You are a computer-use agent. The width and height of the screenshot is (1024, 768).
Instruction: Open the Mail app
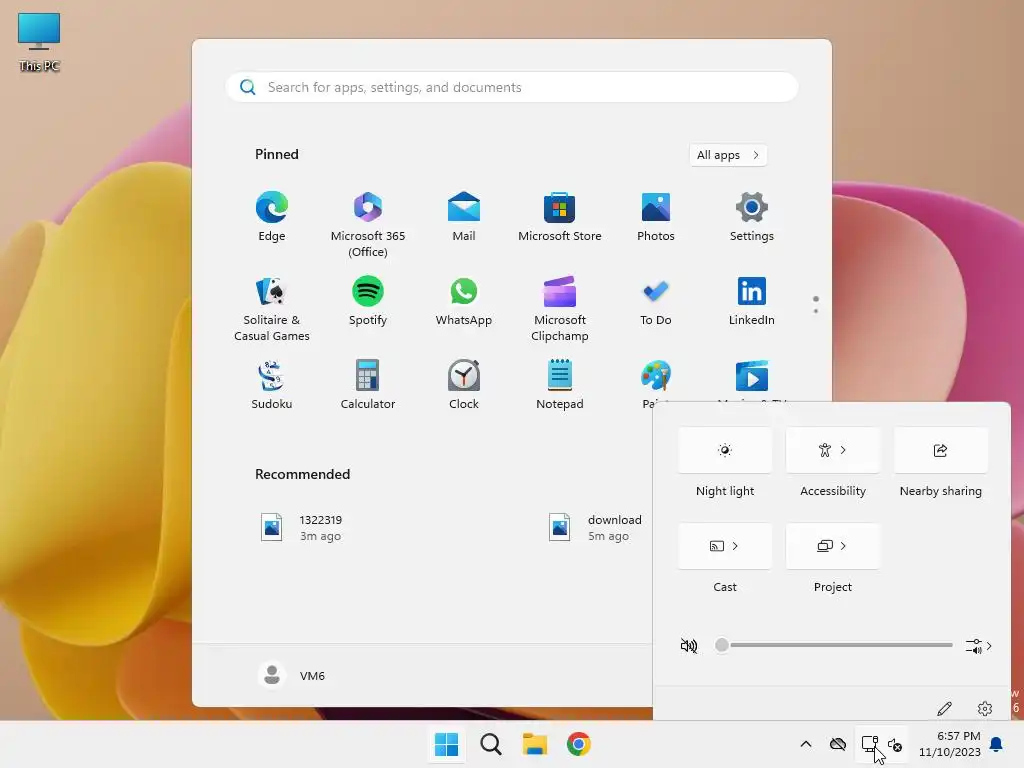click(x=464, y=217)
